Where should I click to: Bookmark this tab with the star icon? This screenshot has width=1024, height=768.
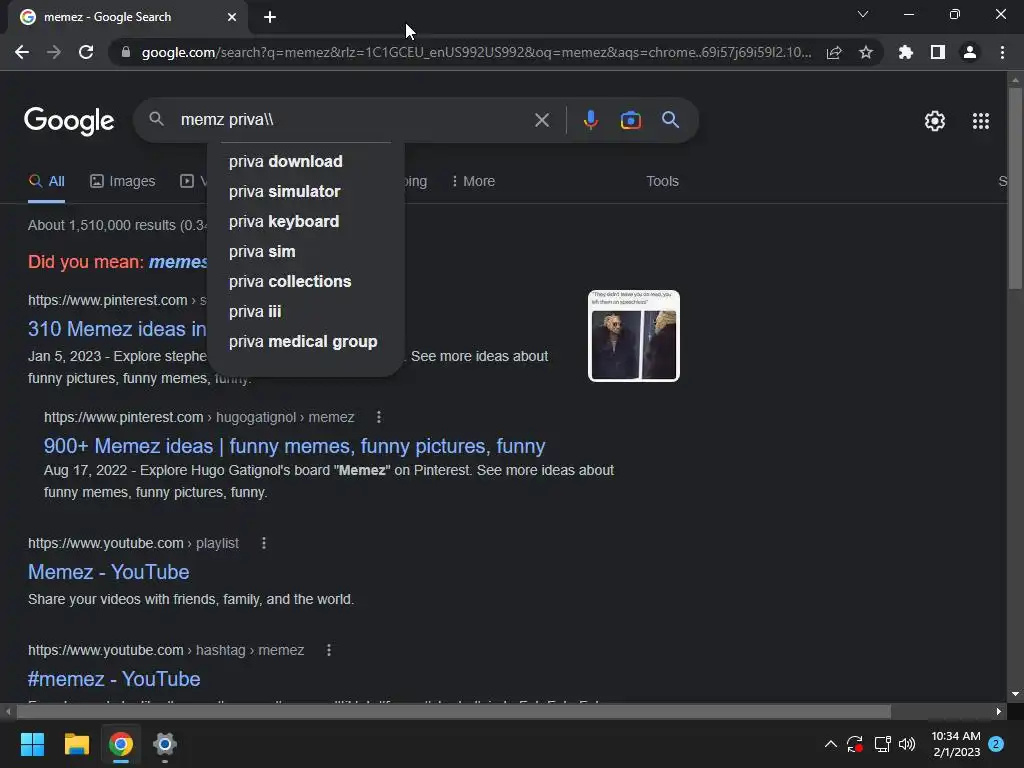[x=866, y=52]
